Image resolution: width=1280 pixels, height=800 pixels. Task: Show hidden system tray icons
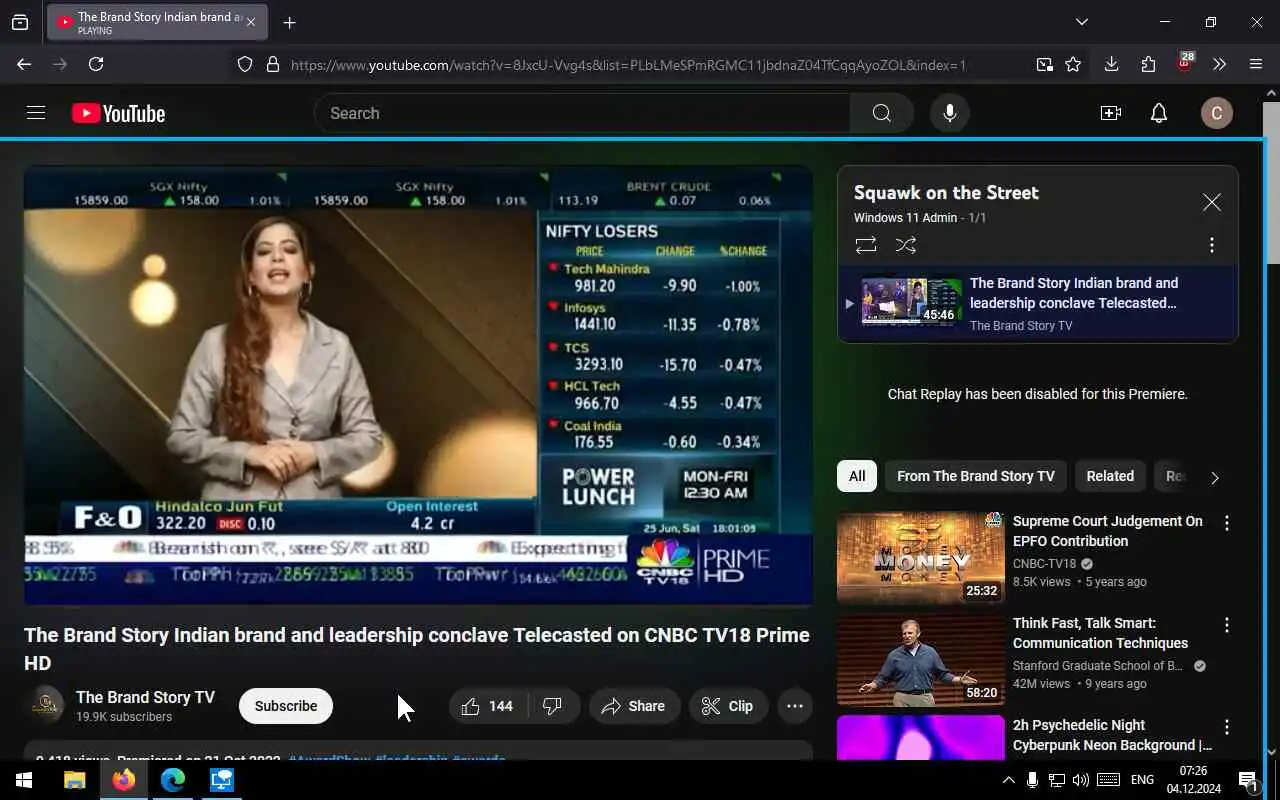[1008, 780]
